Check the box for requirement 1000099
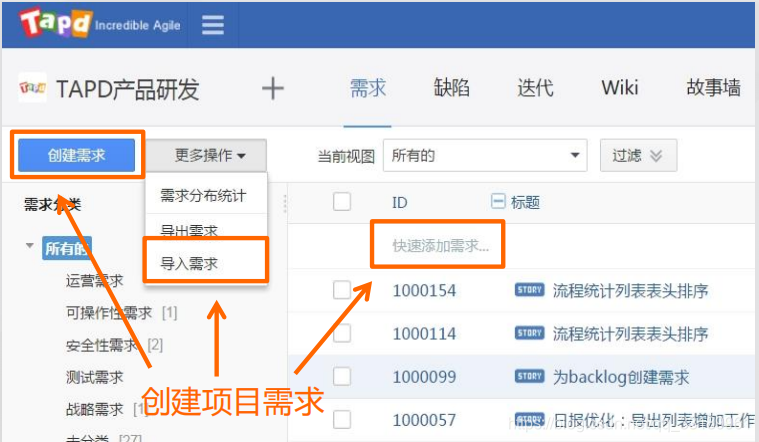Viewport: 759px width, 442px height. coord(342,377)
